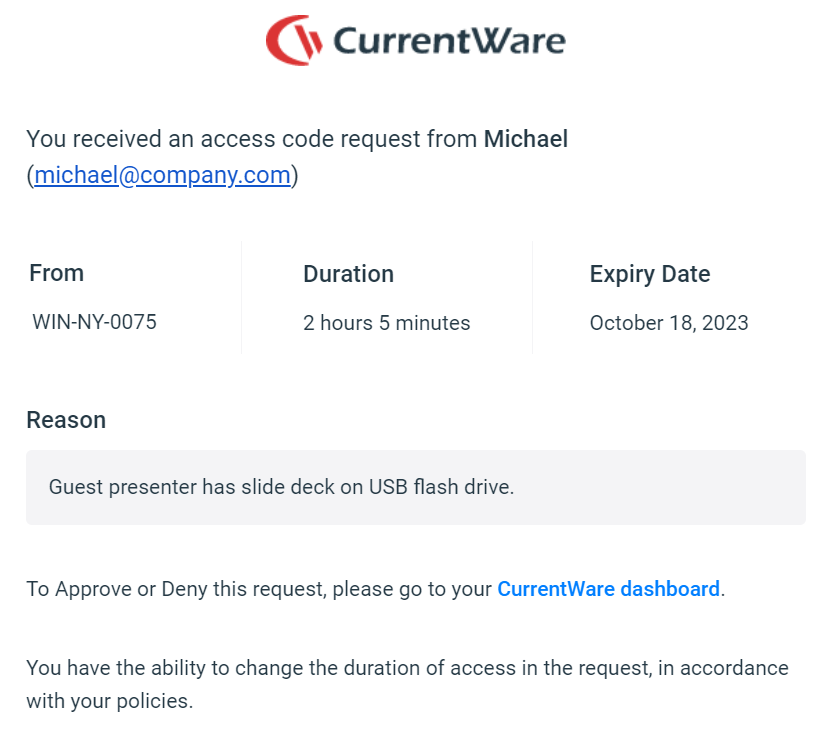Select the From column heading

coord(57,273)
